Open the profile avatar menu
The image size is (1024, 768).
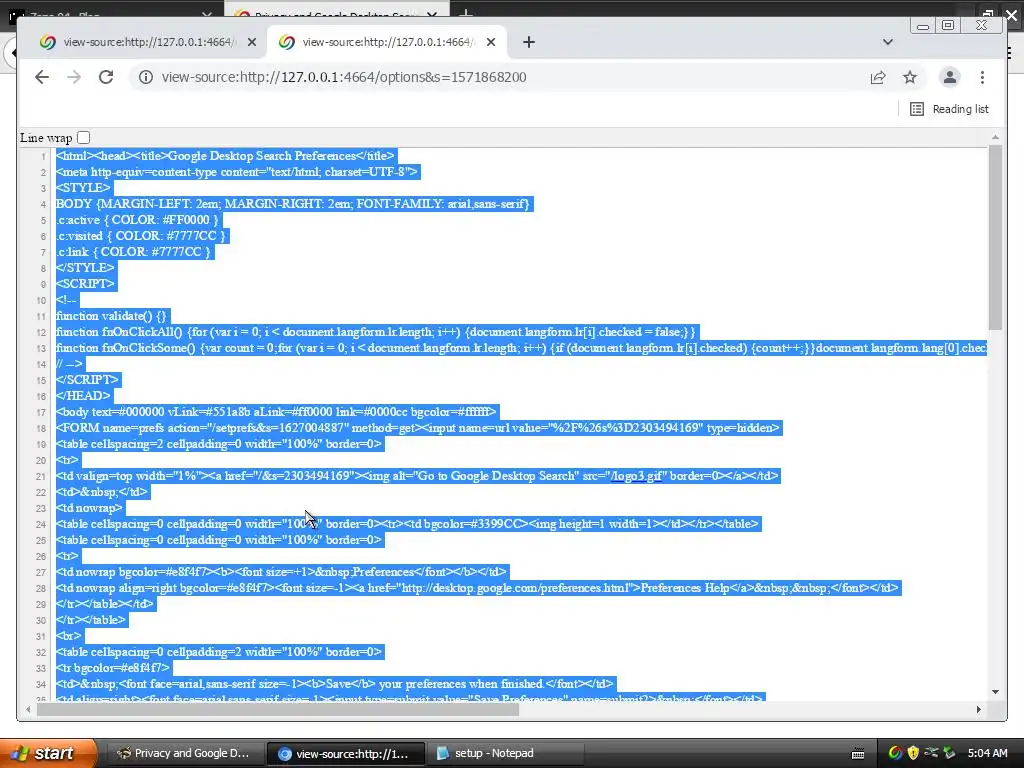[x=950, y=77]
